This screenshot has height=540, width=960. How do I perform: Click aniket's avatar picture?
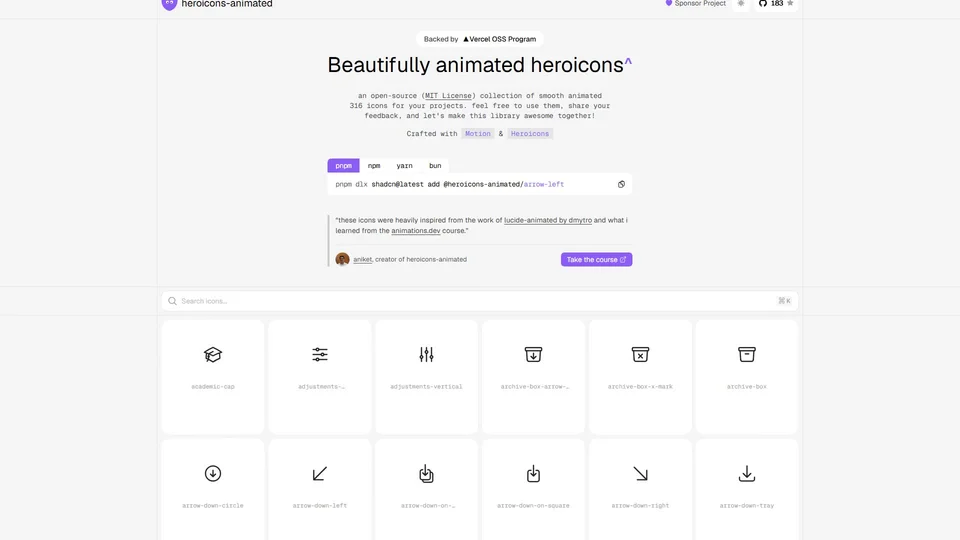(x=342, y=259)
